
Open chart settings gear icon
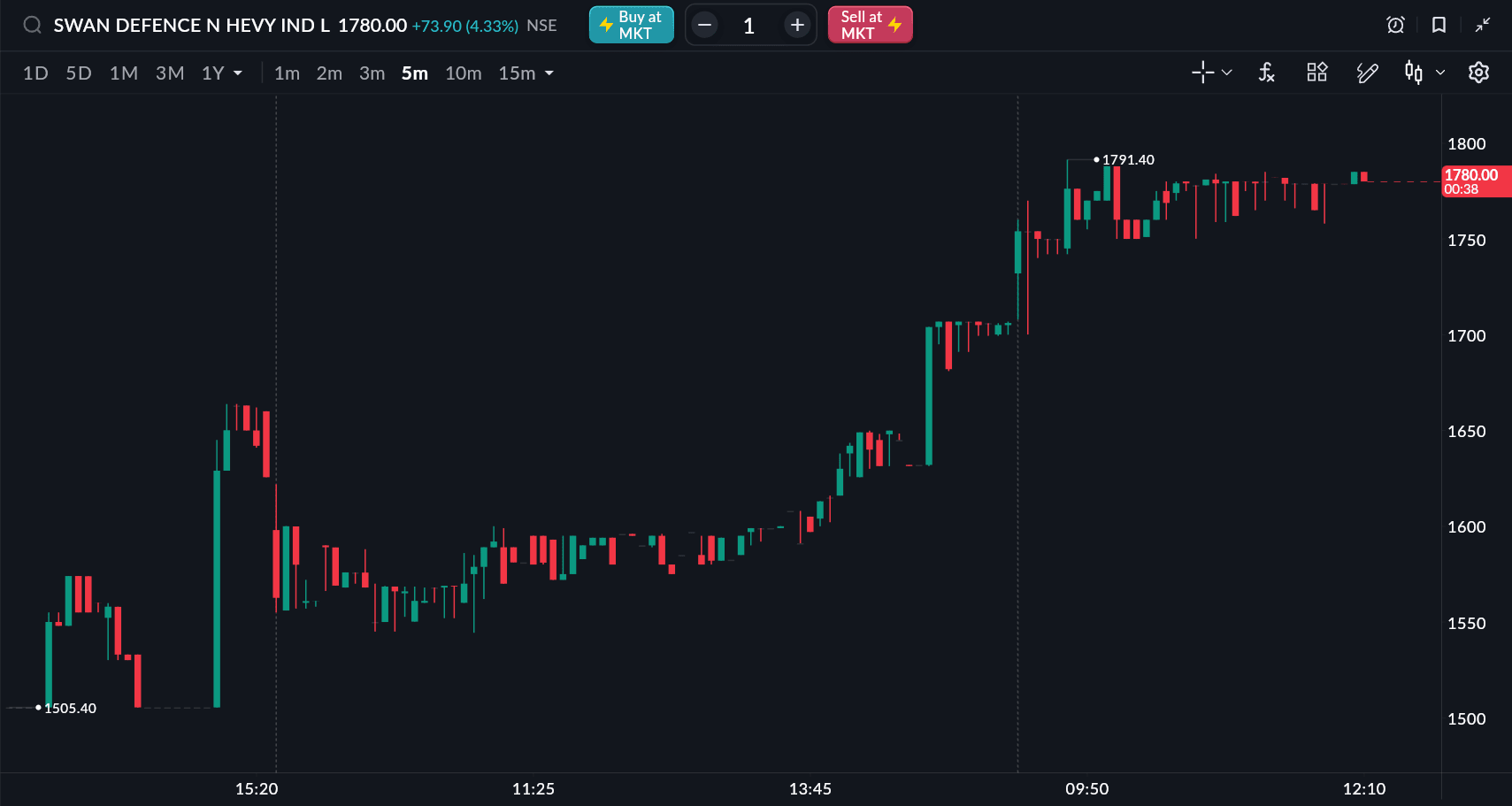tap(1478, 73)
